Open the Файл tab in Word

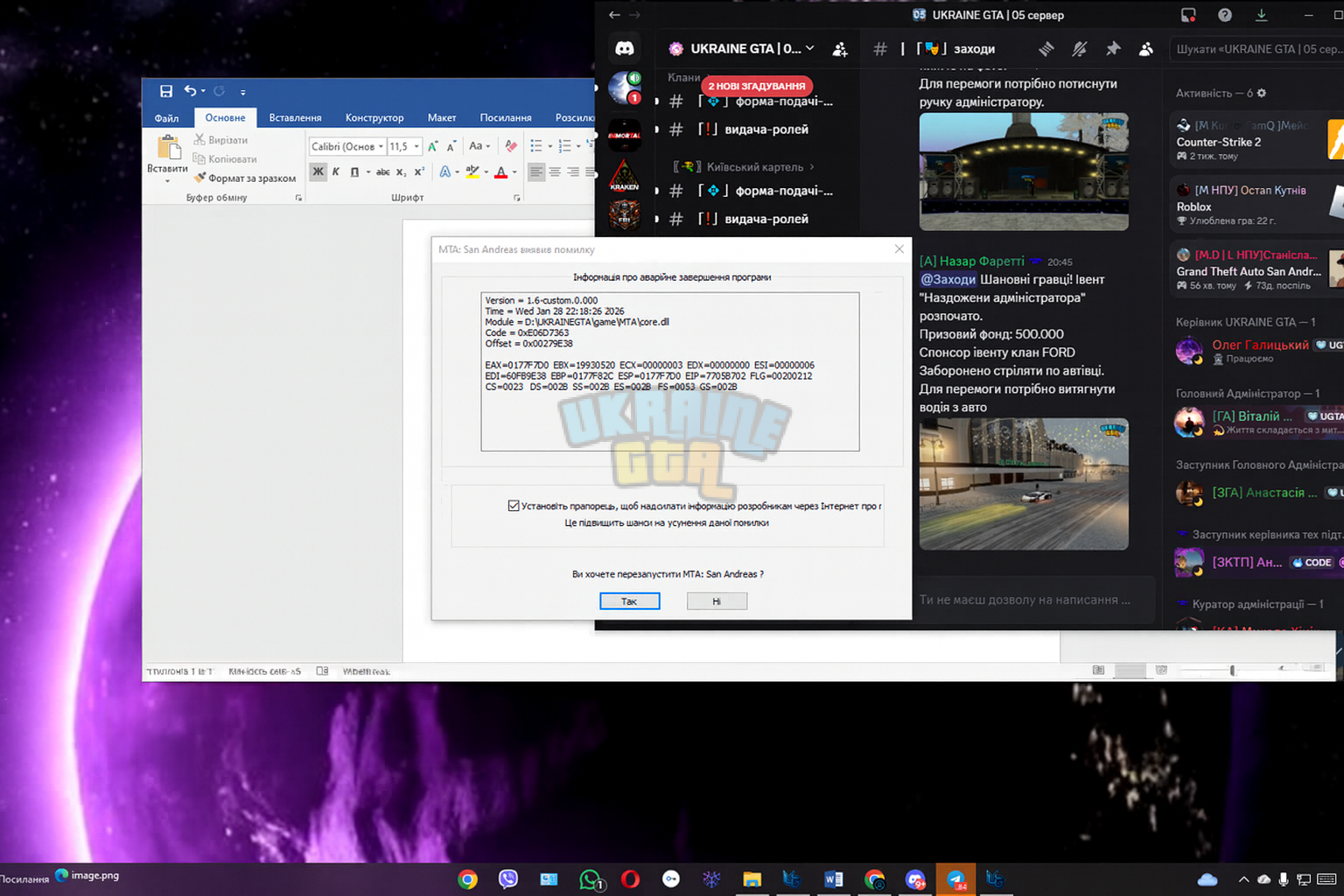point(166,118)
